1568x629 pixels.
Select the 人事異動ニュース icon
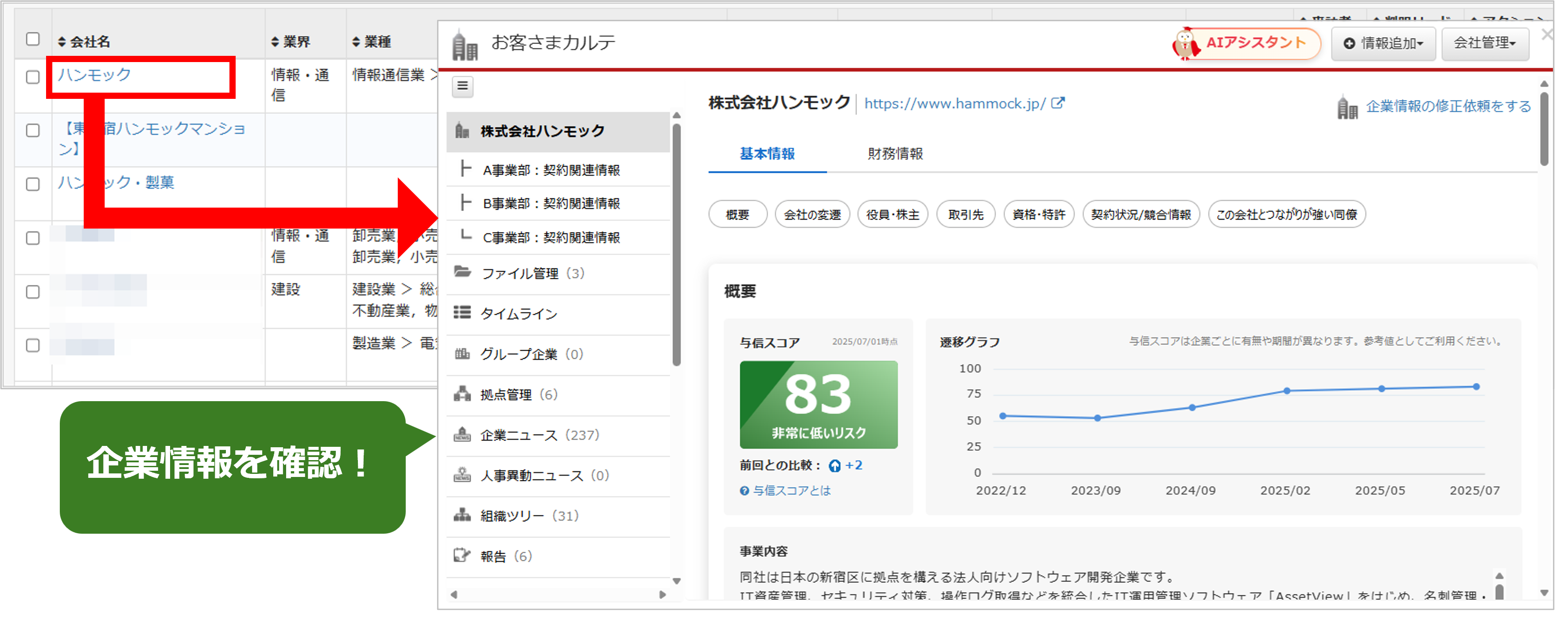coord(462,476)
